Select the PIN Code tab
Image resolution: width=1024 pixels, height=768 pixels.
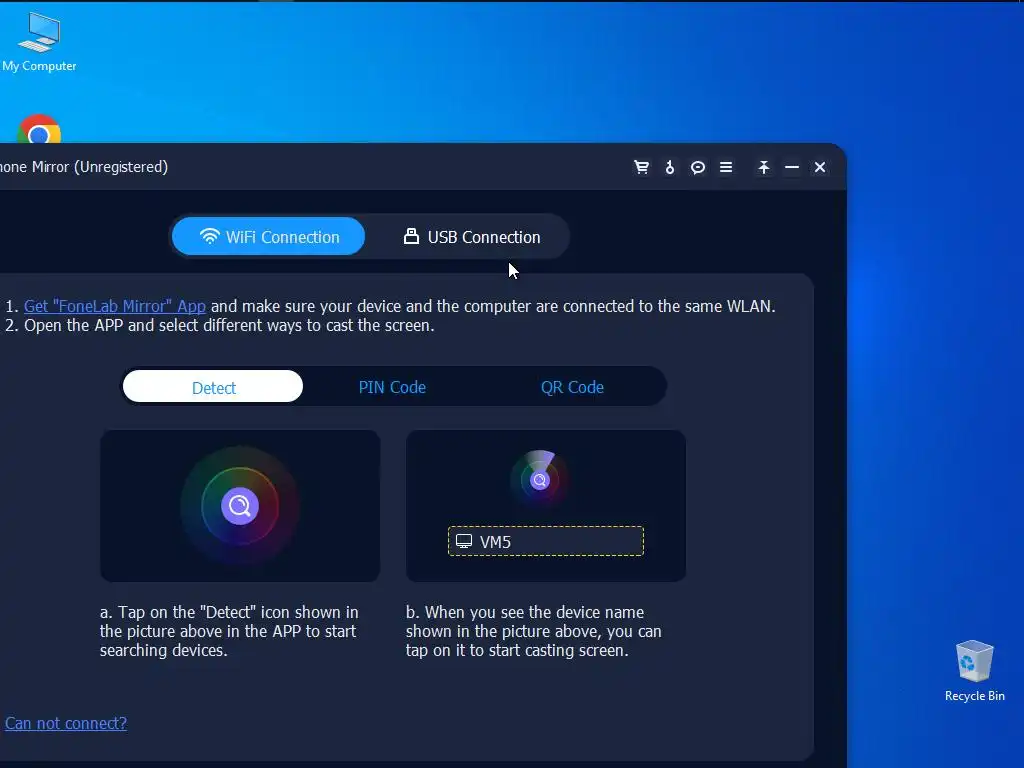[392, 387]
